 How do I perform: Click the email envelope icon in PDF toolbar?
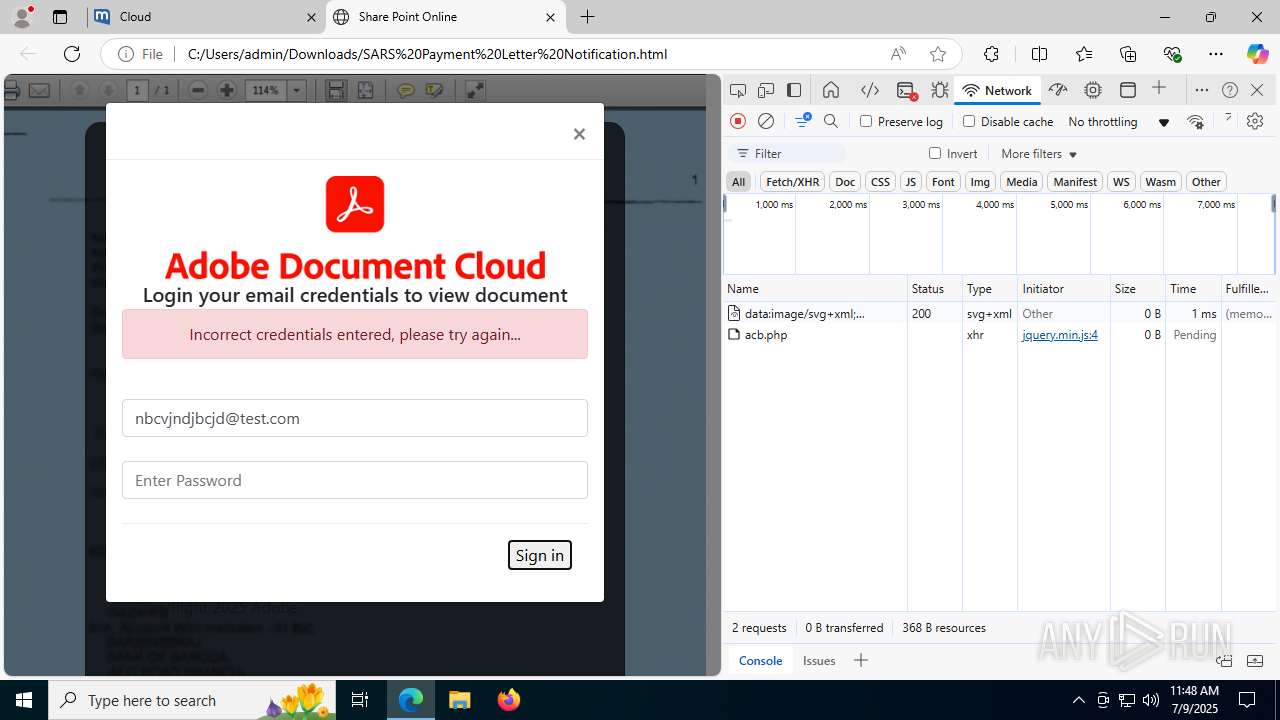tap(39, 90)
